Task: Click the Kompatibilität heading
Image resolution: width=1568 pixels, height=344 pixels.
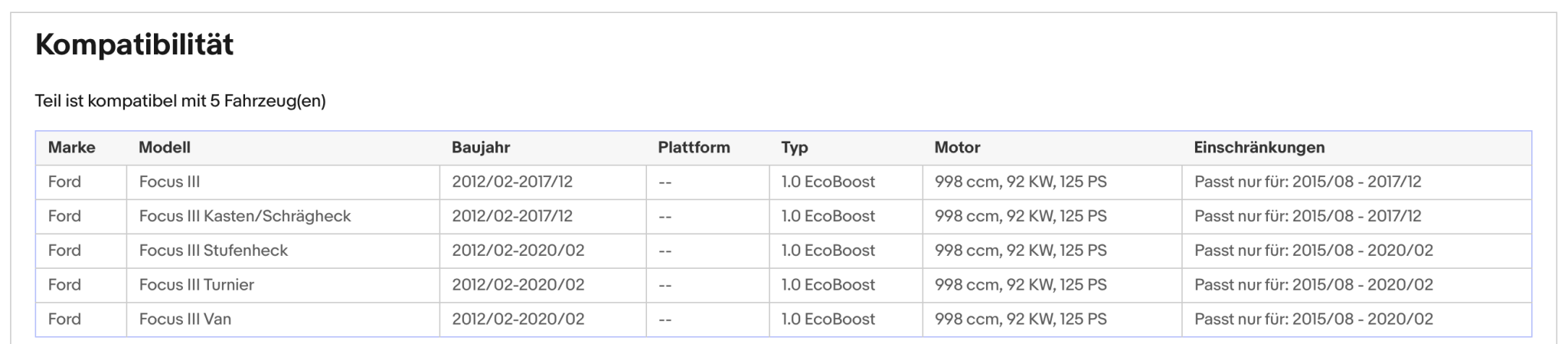Action: [x=134, y=45]
